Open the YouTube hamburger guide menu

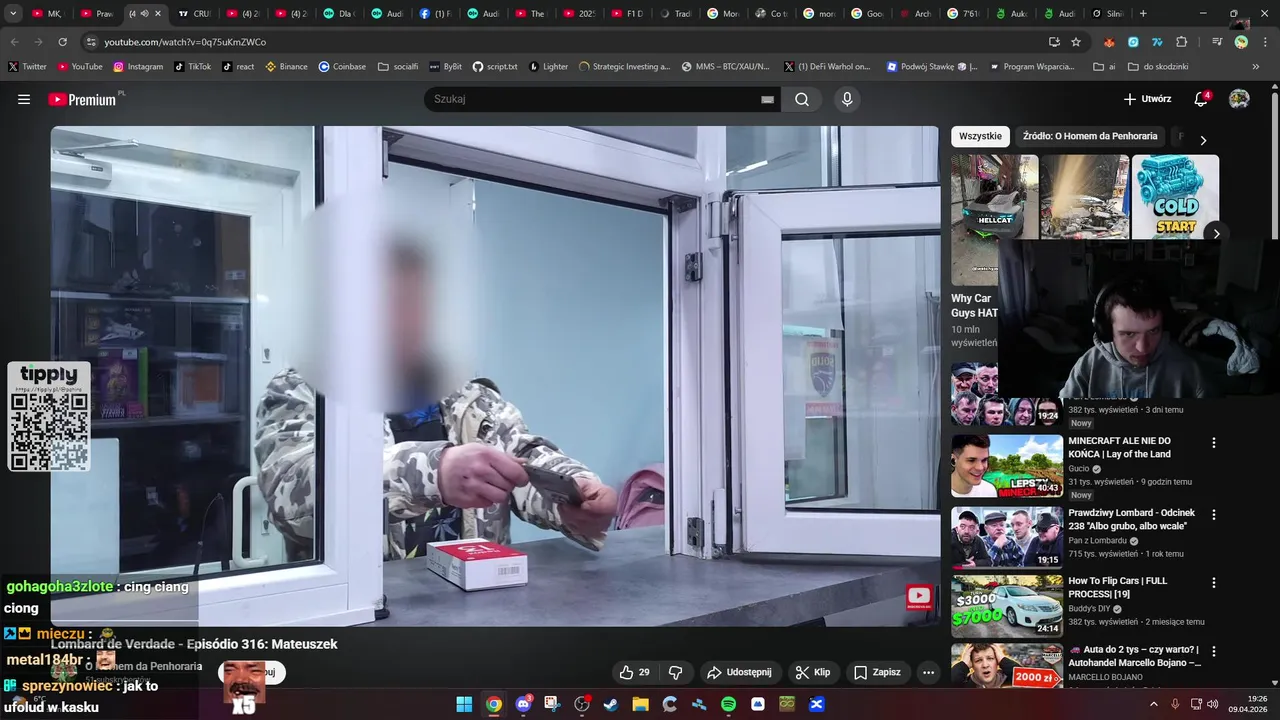(24, 99)
